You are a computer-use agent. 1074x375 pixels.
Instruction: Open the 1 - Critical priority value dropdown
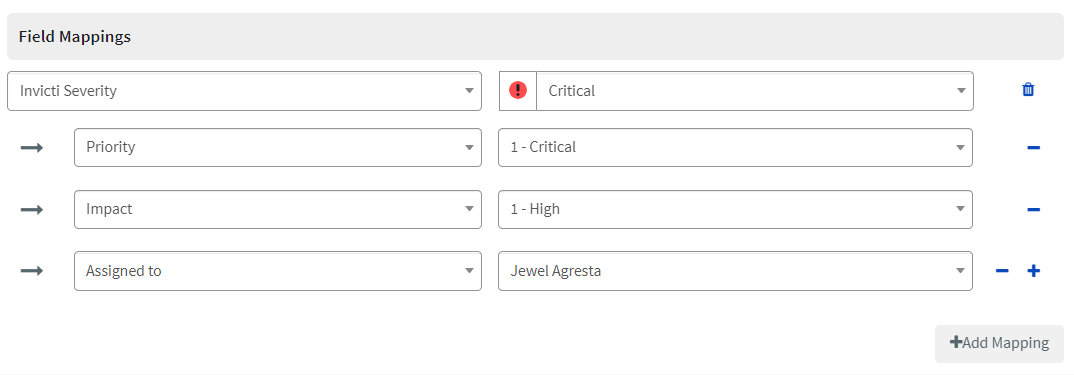[x=735, y=147]
